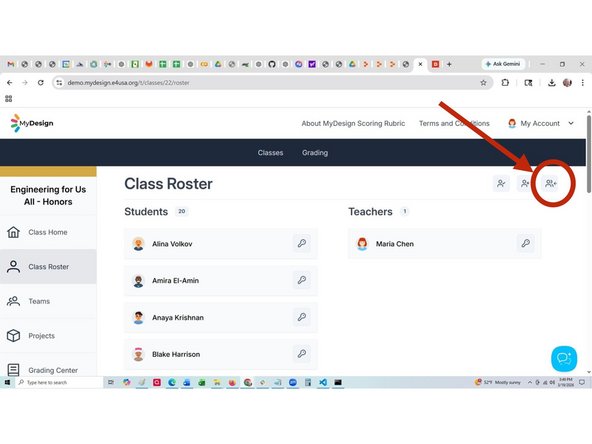Switch to the GitLab fox tab

pyautogui.click(x=149, y=64)
